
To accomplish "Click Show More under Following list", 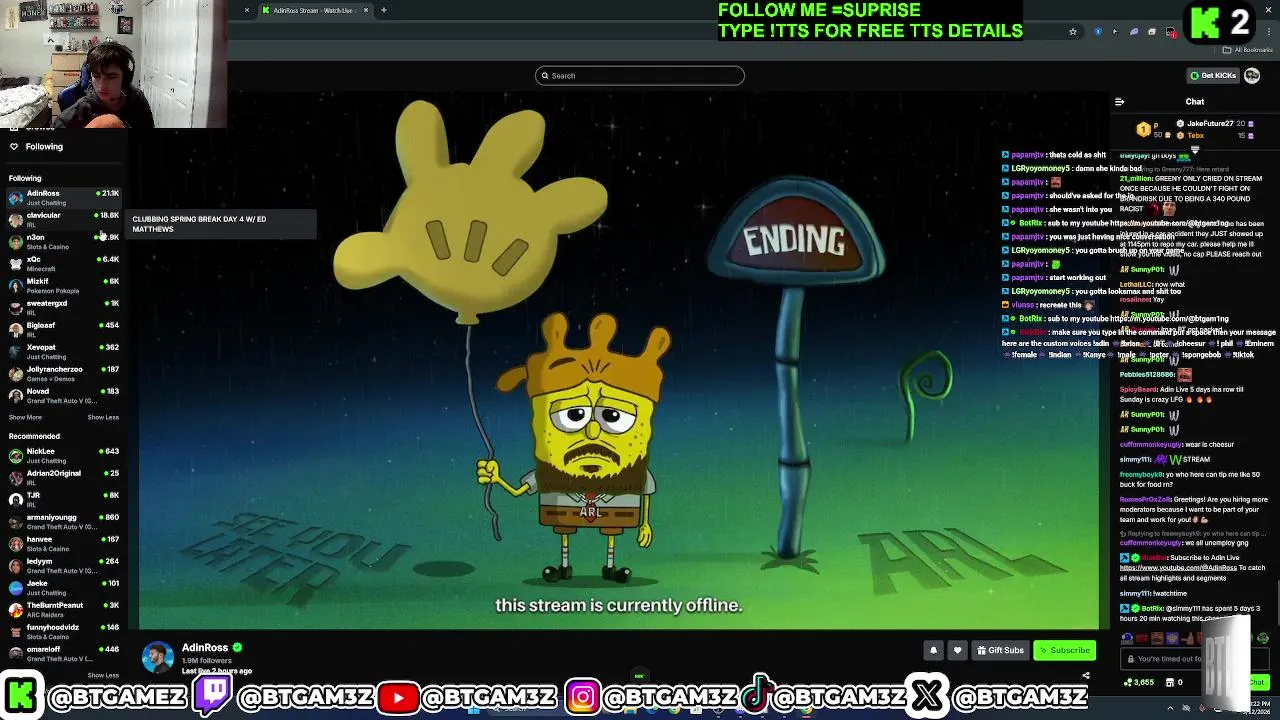I will [25, 417].
